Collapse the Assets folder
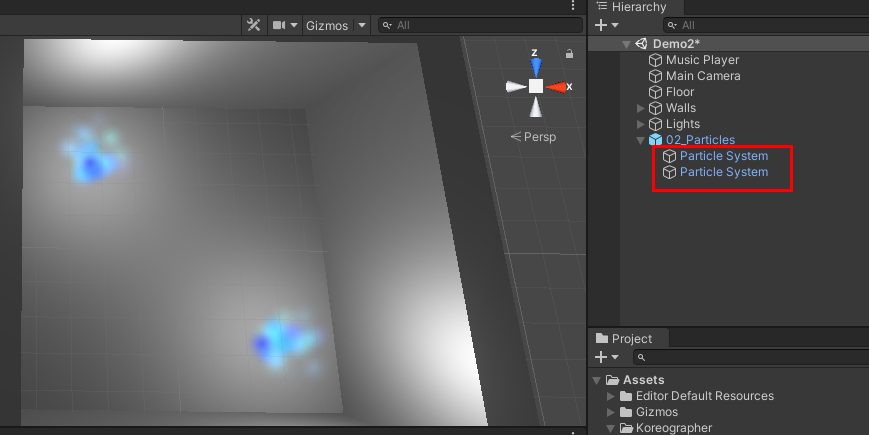Screen dimensions: 869x435 pyautogui.click(x=597, y=381)
